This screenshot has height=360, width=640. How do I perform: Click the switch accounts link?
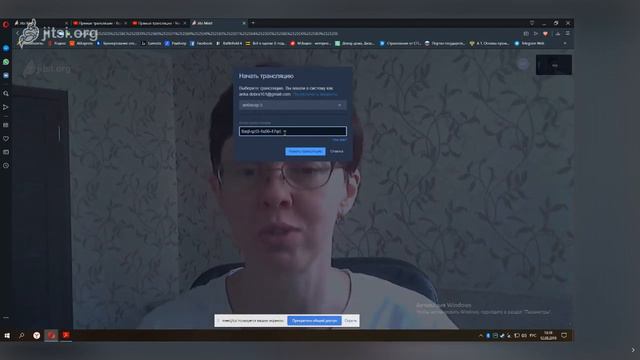pyautogui.click(x=315, y=94)
